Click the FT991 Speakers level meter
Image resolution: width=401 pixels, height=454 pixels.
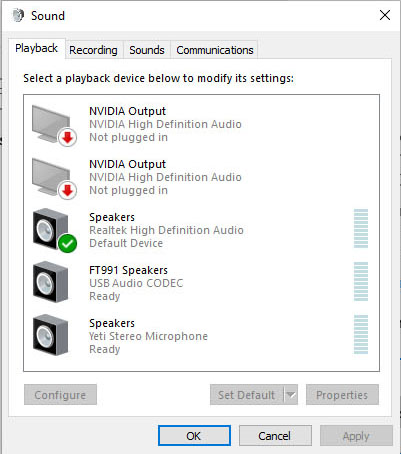tap(361, 282)
